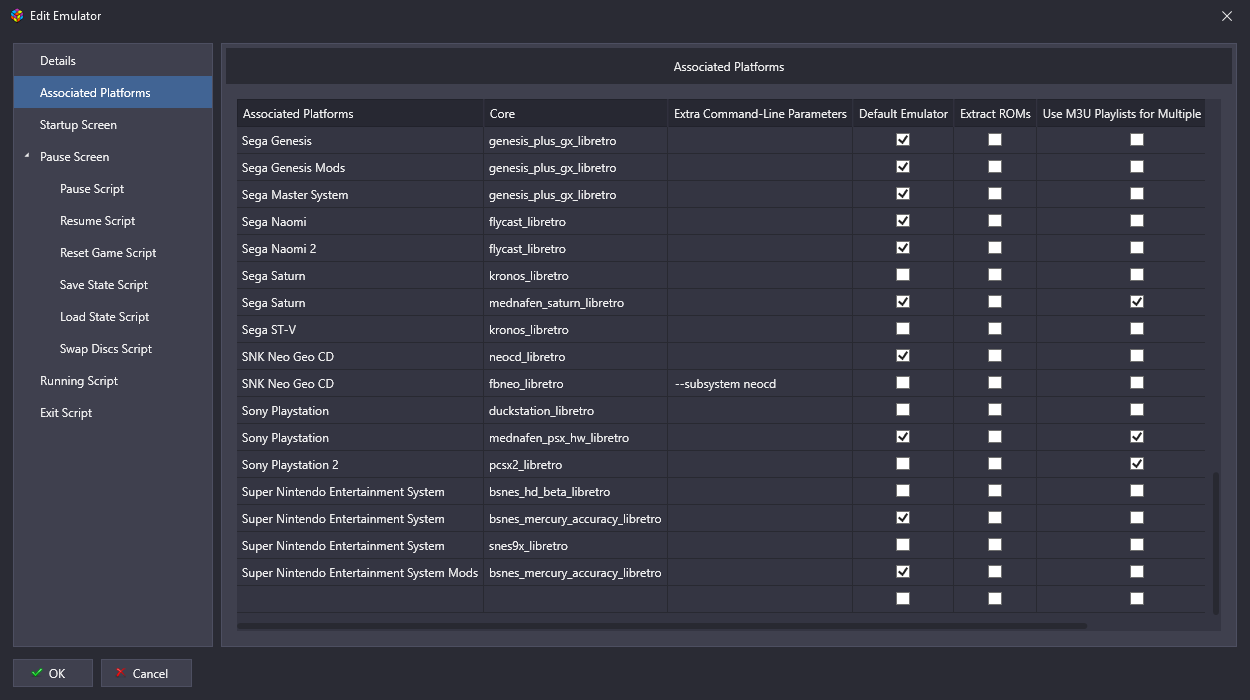Image resolution: width=1250 pixels, height=700 pixels.
Task: Enable Extract ROMs for Super Nintendo Mods
Action: 995,572
